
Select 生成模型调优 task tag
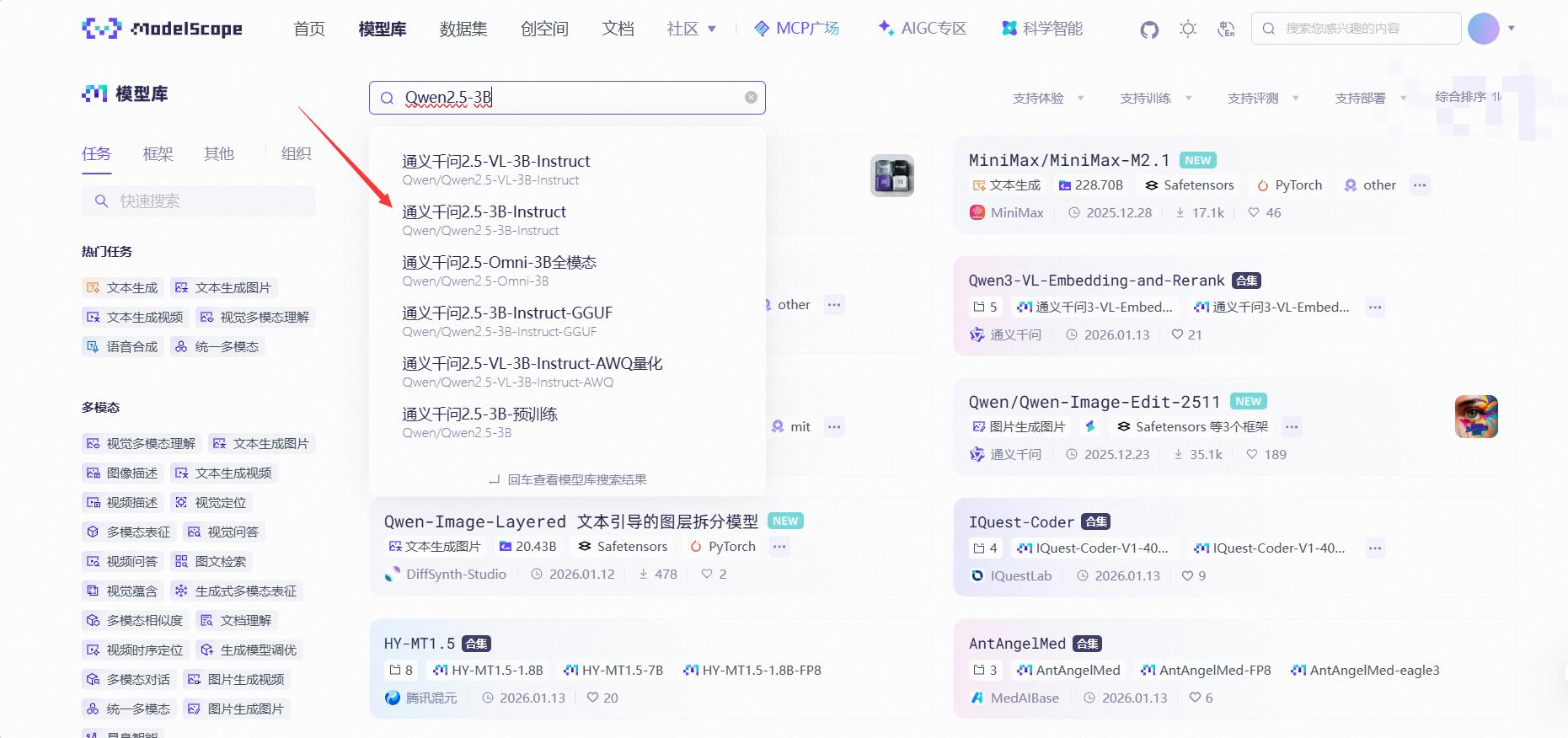249,650
